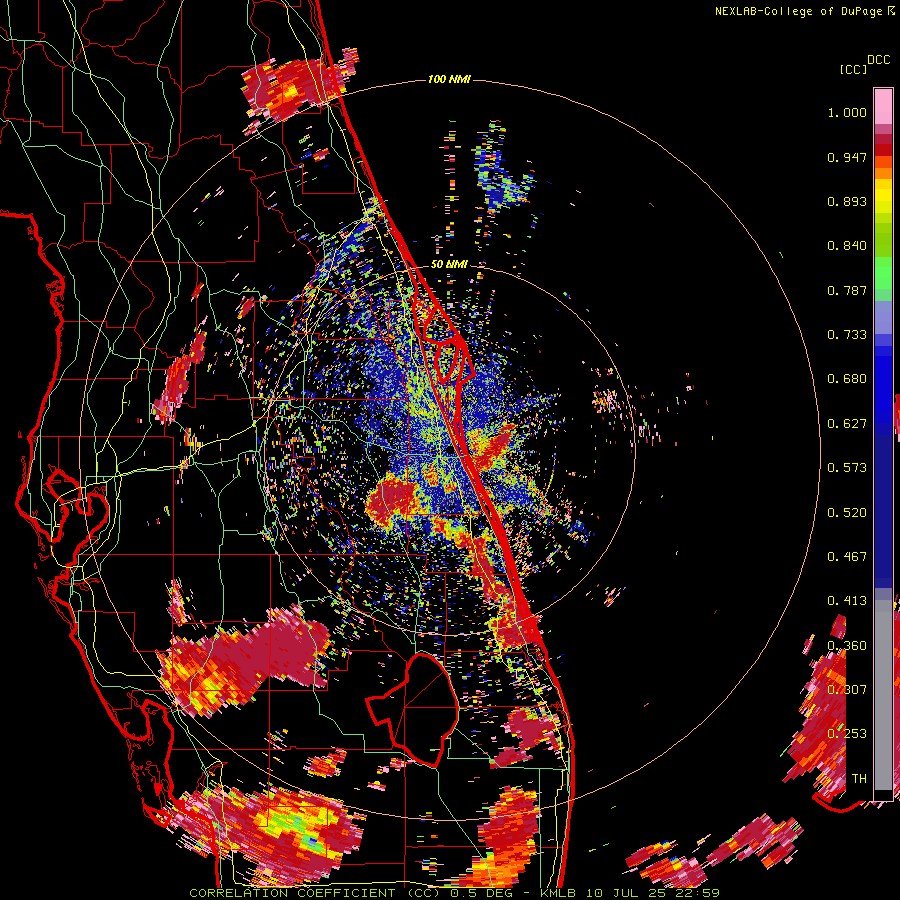Click the 0.893 scale value
This screenshot has height=900, width=900.
847,201
